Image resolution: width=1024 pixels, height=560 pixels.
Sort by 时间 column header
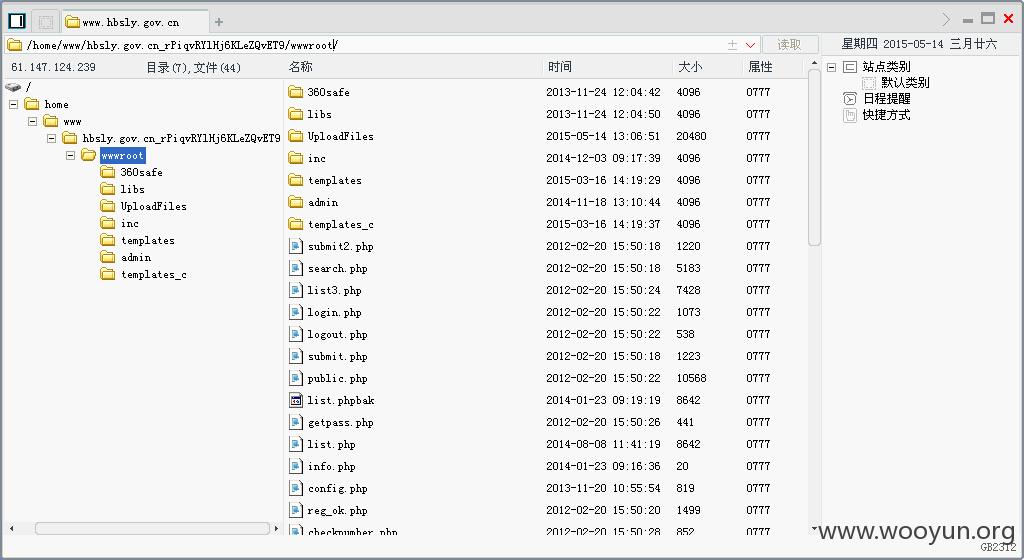click(x=560, y=67)
